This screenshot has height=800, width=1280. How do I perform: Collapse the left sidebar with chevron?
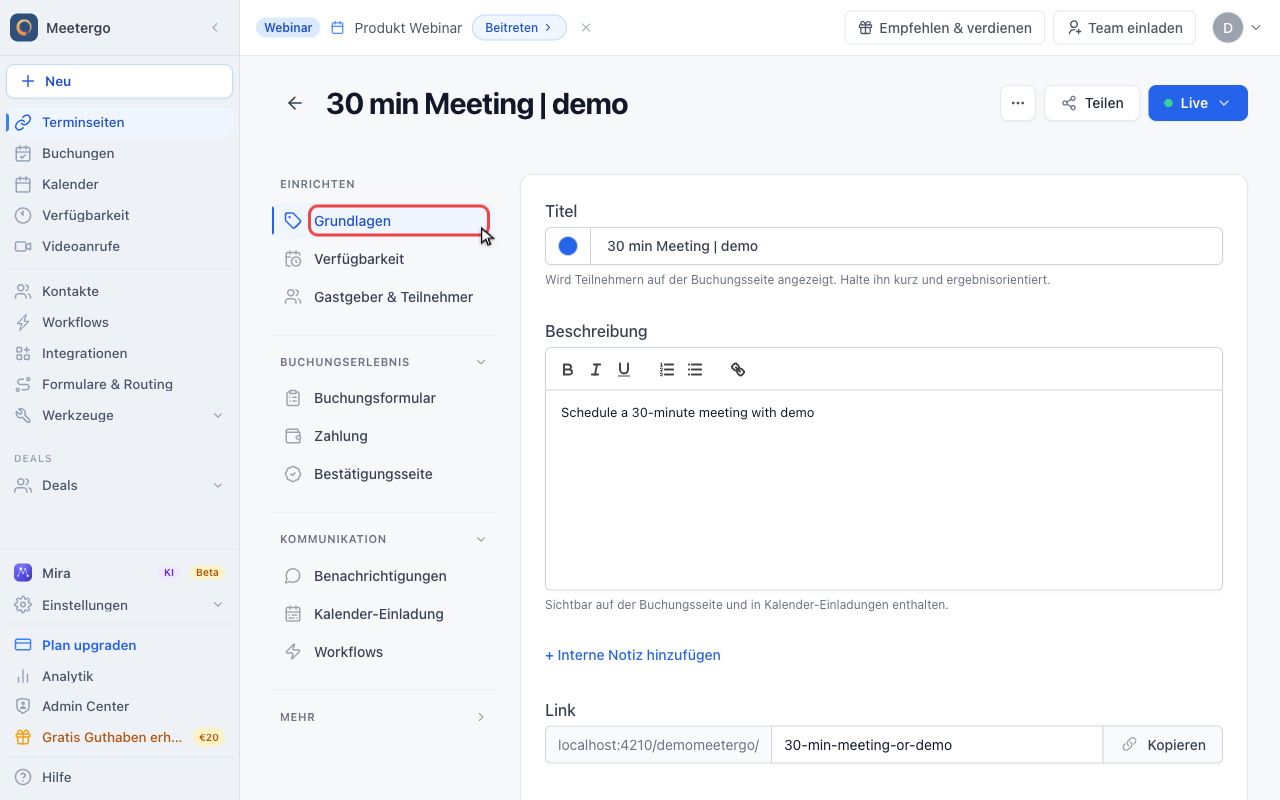tap(215, 28)
